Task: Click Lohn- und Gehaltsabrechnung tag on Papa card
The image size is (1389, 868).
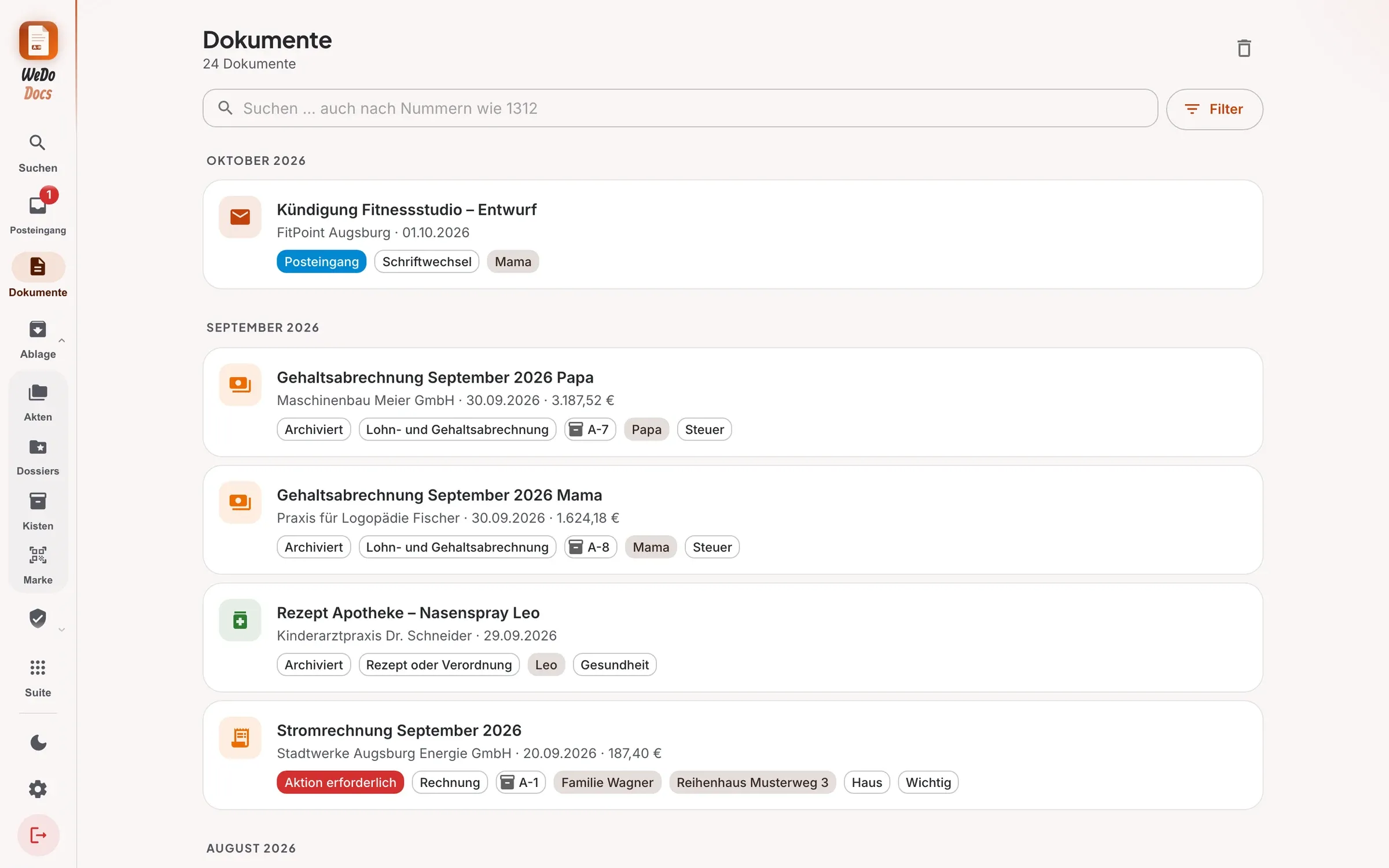Action: coord(457,429)
